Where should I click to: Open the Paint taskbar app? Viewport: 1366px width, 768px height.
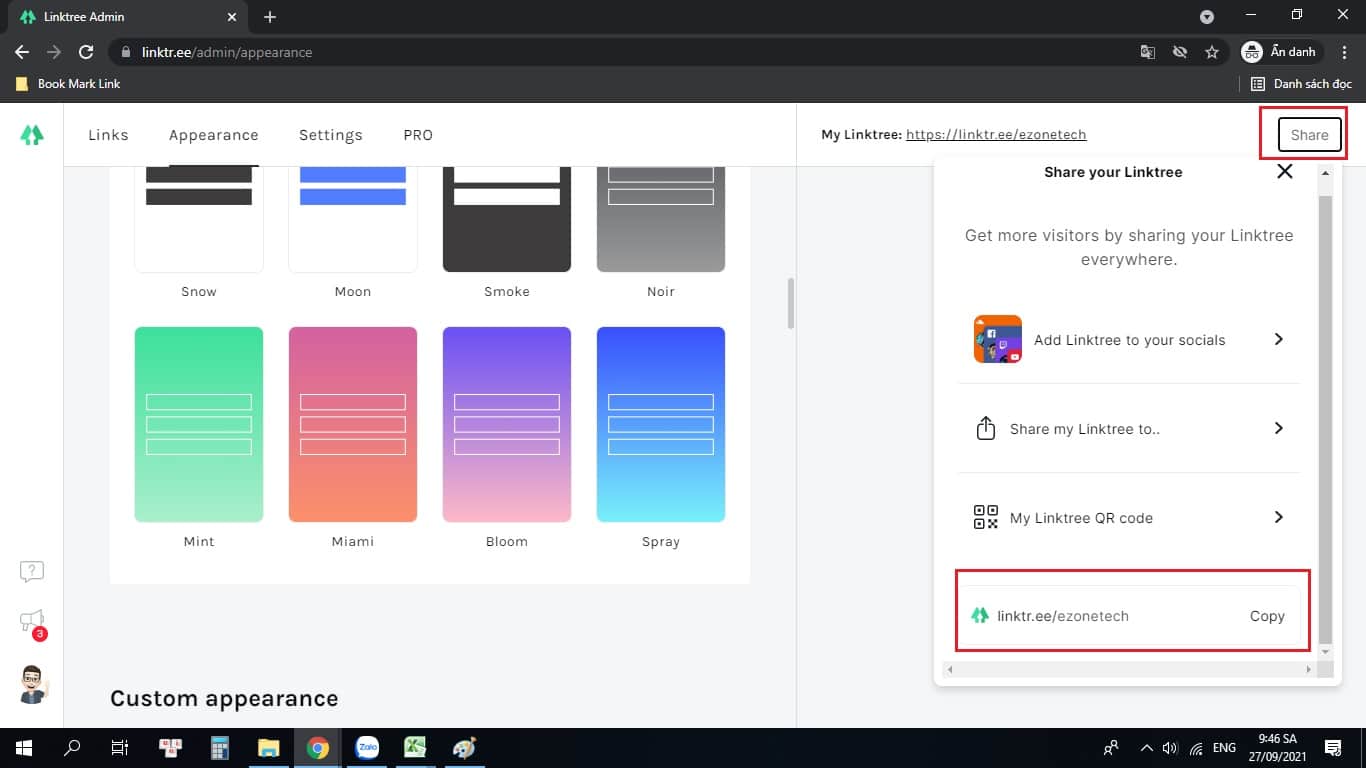(464, 748)
